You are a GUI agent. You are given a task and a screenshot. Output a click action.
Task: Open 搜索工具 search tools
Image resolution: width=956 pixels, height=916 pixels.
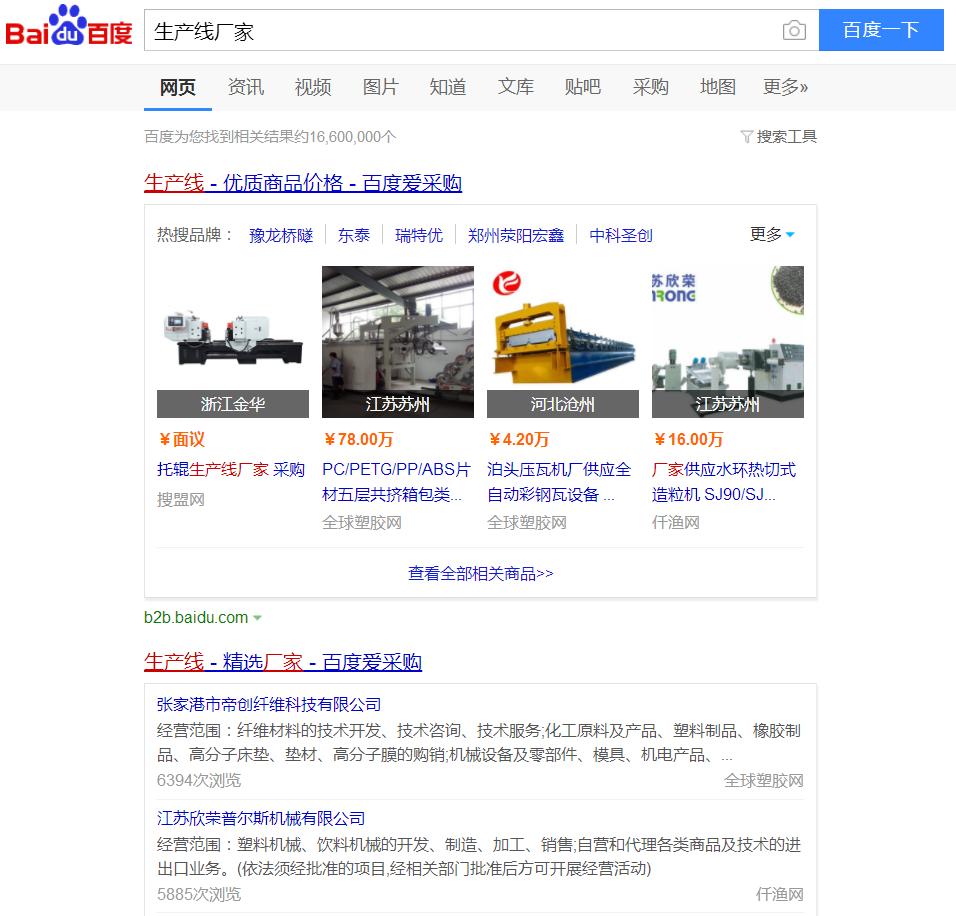point(786,137)
